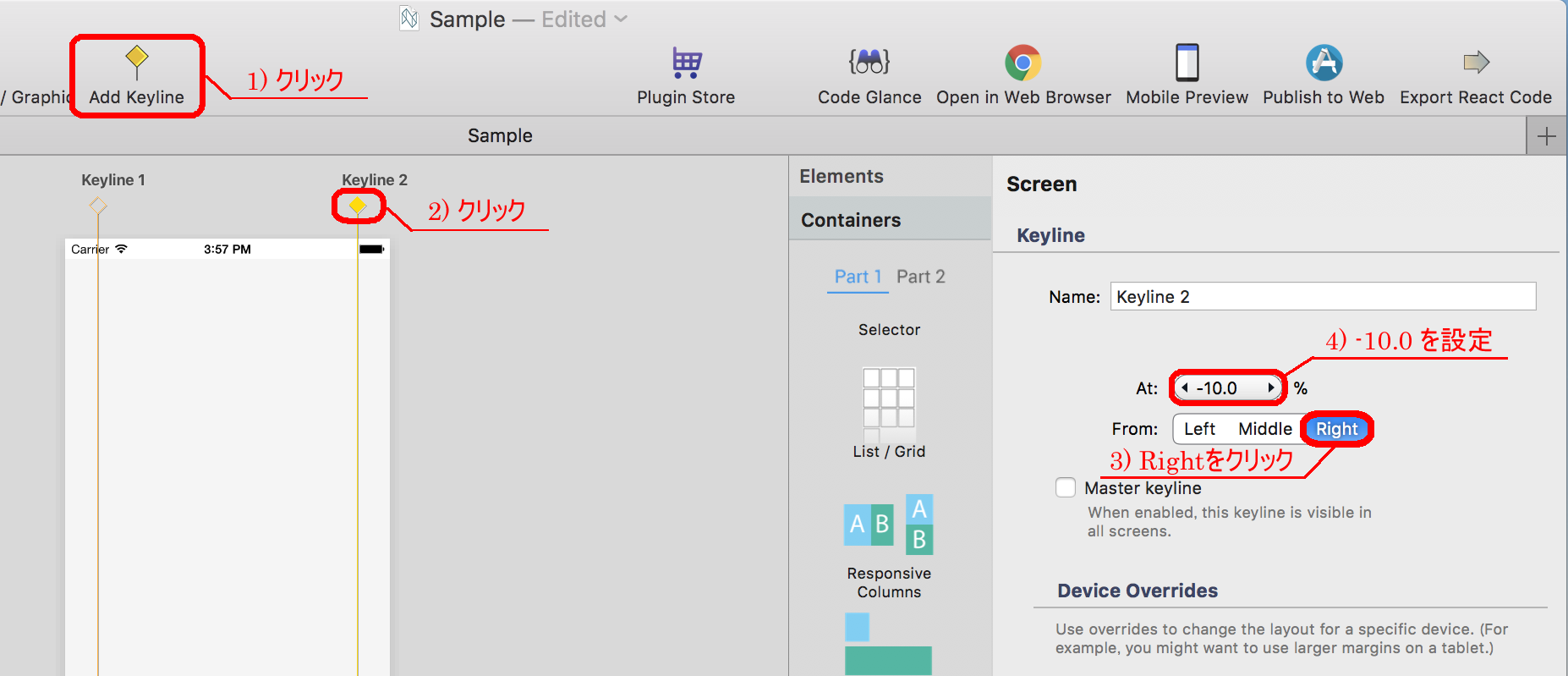
Task: Click Export React Code arrow icon
Action: click(x=1475, y=63)
